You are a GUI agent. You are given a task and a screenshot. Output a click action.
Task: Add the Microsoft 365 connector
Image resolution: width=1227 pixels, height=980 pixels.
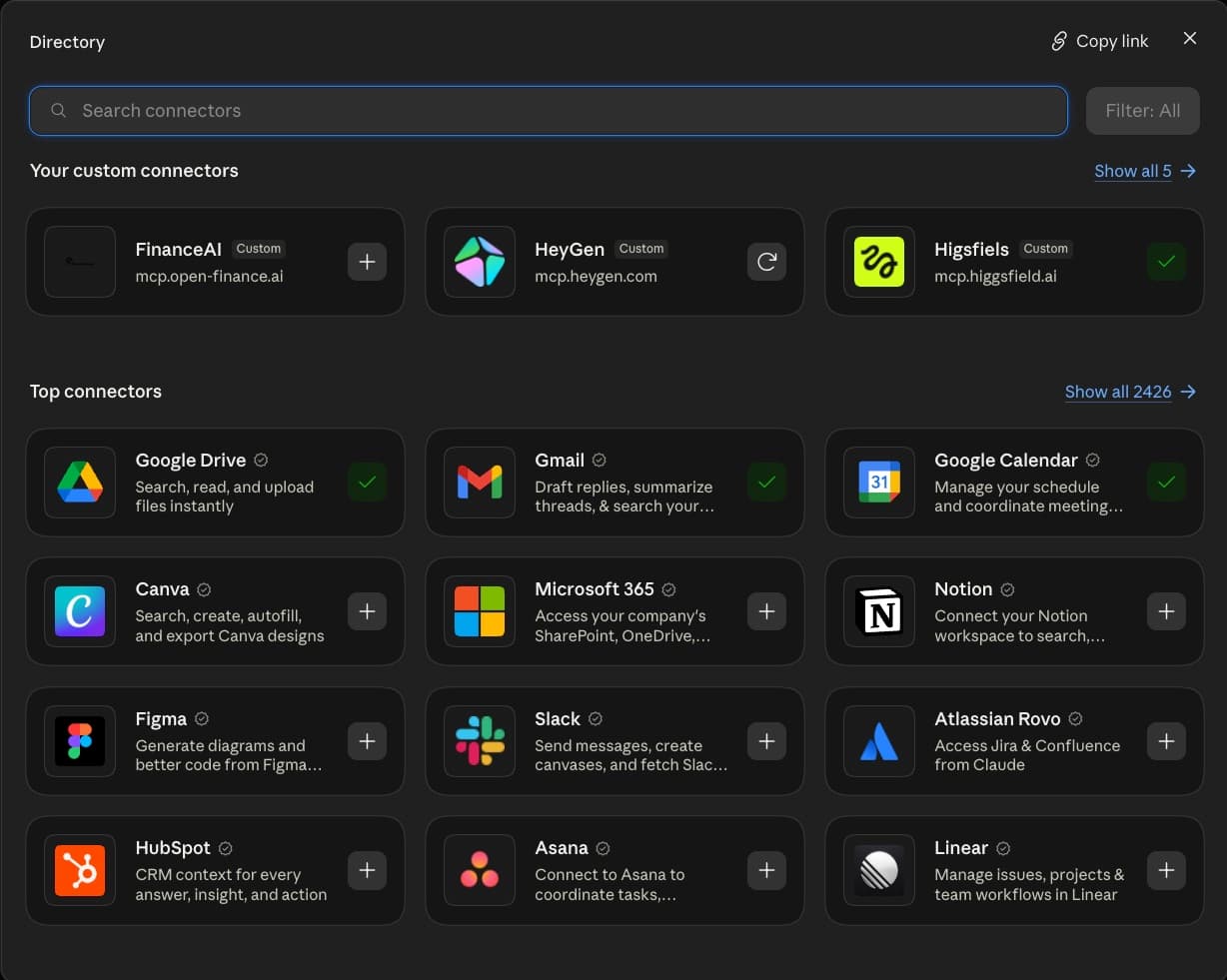[x=766, y=611]
